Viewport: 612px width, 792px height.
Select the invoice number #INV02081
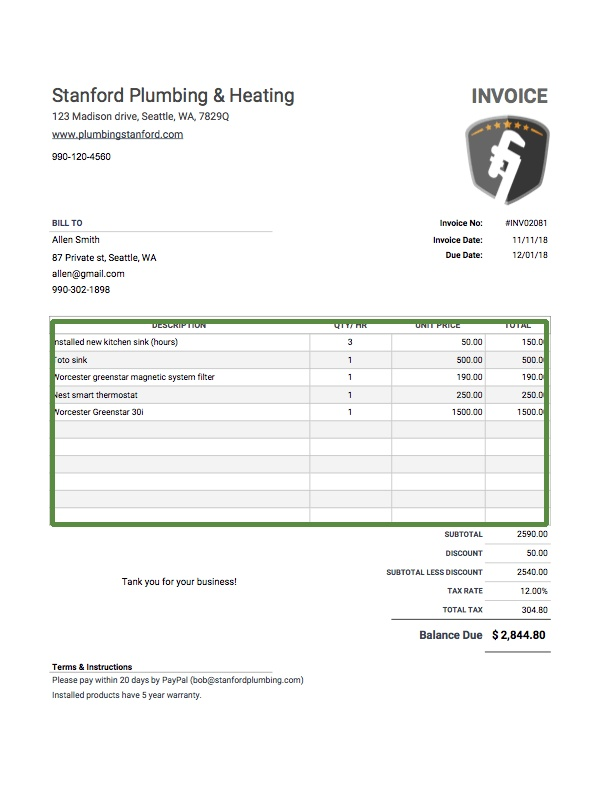526,223
